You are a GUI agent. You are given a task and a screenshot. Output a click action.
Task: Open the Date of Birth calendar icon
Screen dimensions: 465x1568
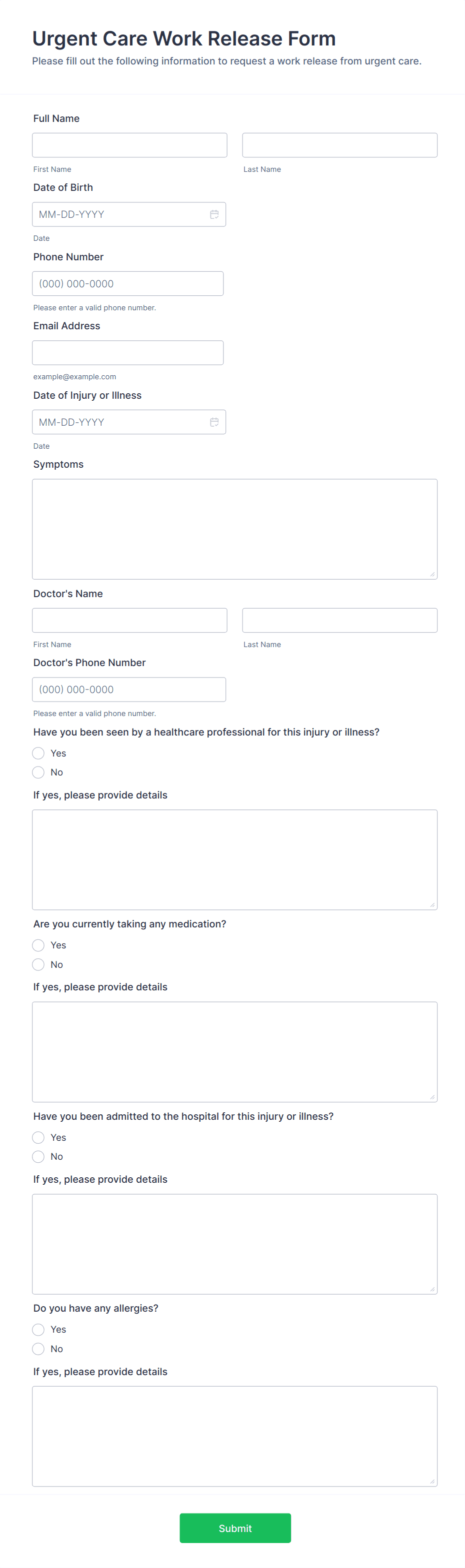pyautogui.click(x=214, y=214)
